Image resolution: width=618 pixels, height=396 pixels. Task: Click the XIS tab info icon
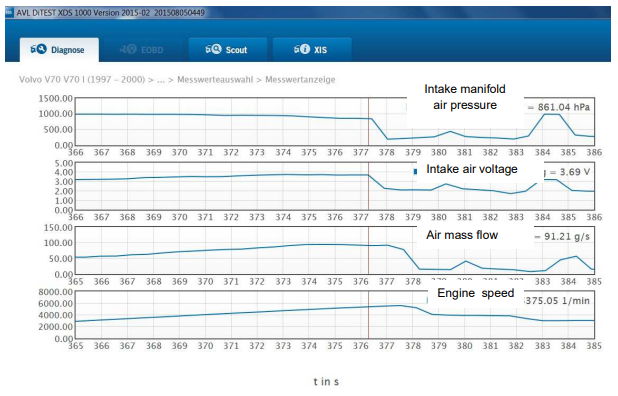point(302,49)
